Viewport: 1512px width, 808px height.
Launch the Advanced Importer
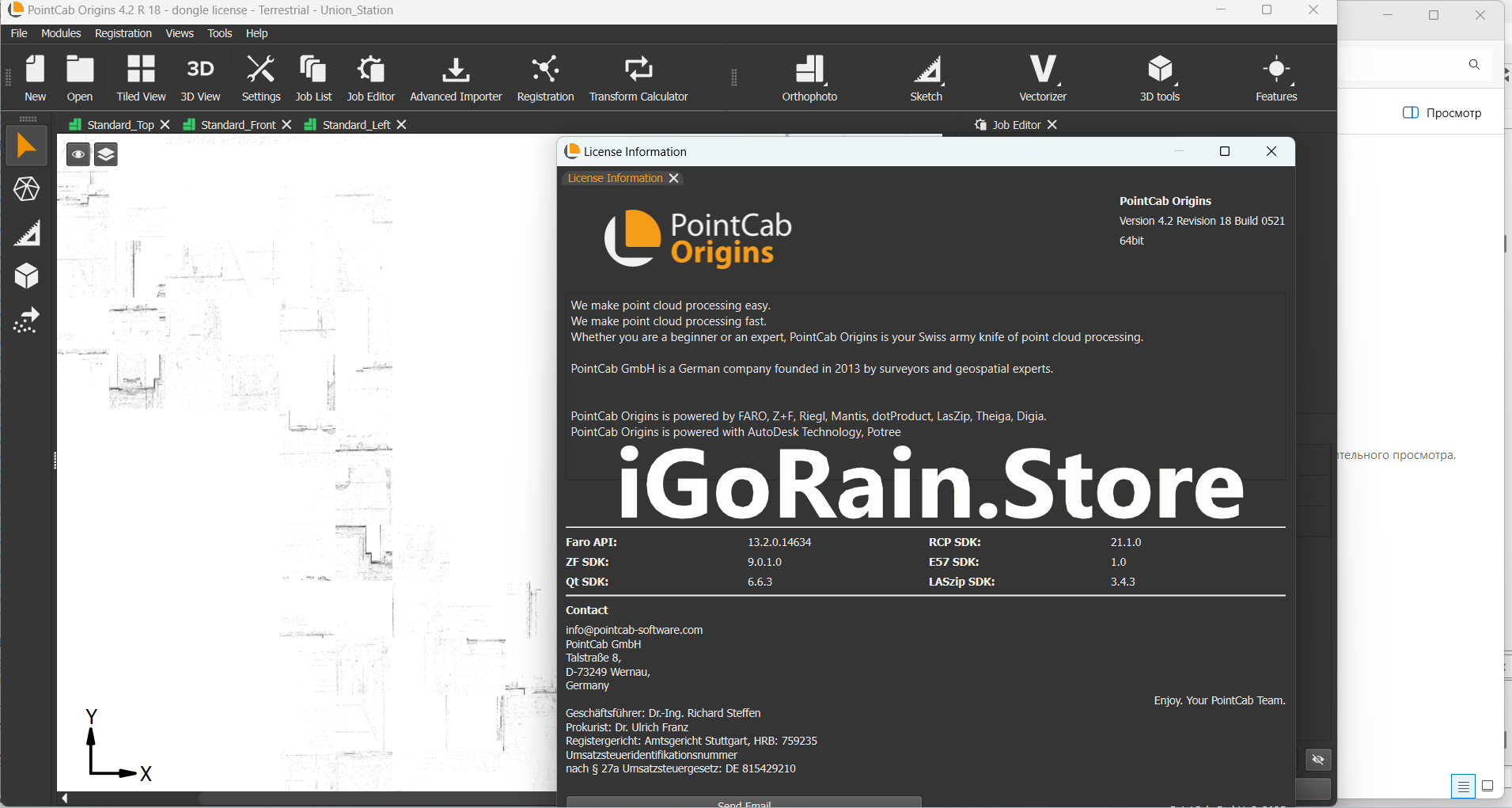click(x=456, y=78)
